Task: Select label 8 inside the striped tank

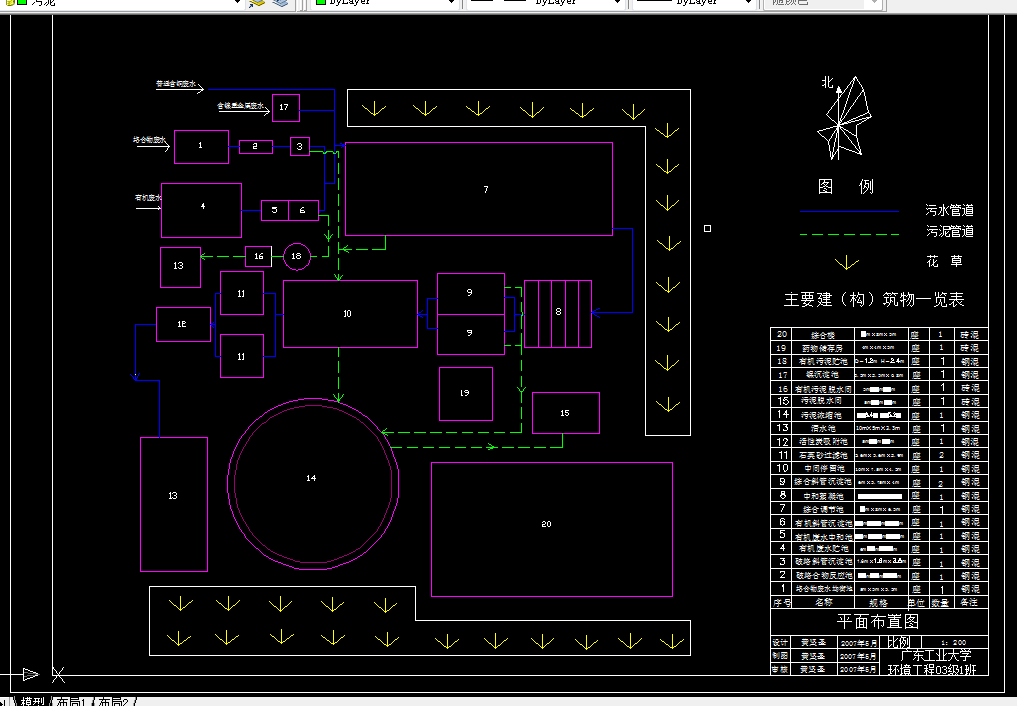Action: [558, 312]
